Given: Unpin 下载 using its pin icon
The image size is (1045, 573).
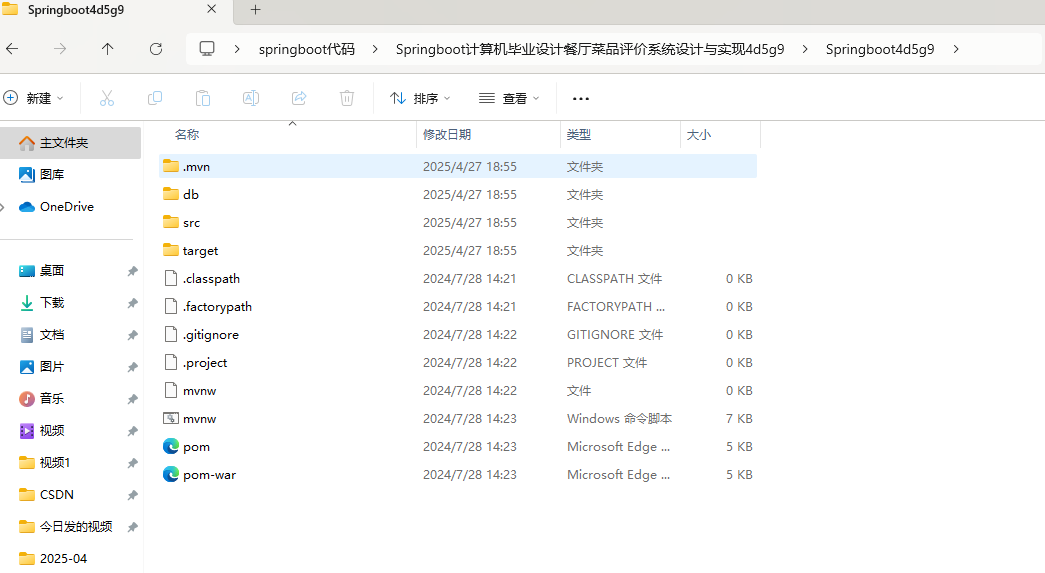Looking at the screenshot, I should tap(132, 303).
